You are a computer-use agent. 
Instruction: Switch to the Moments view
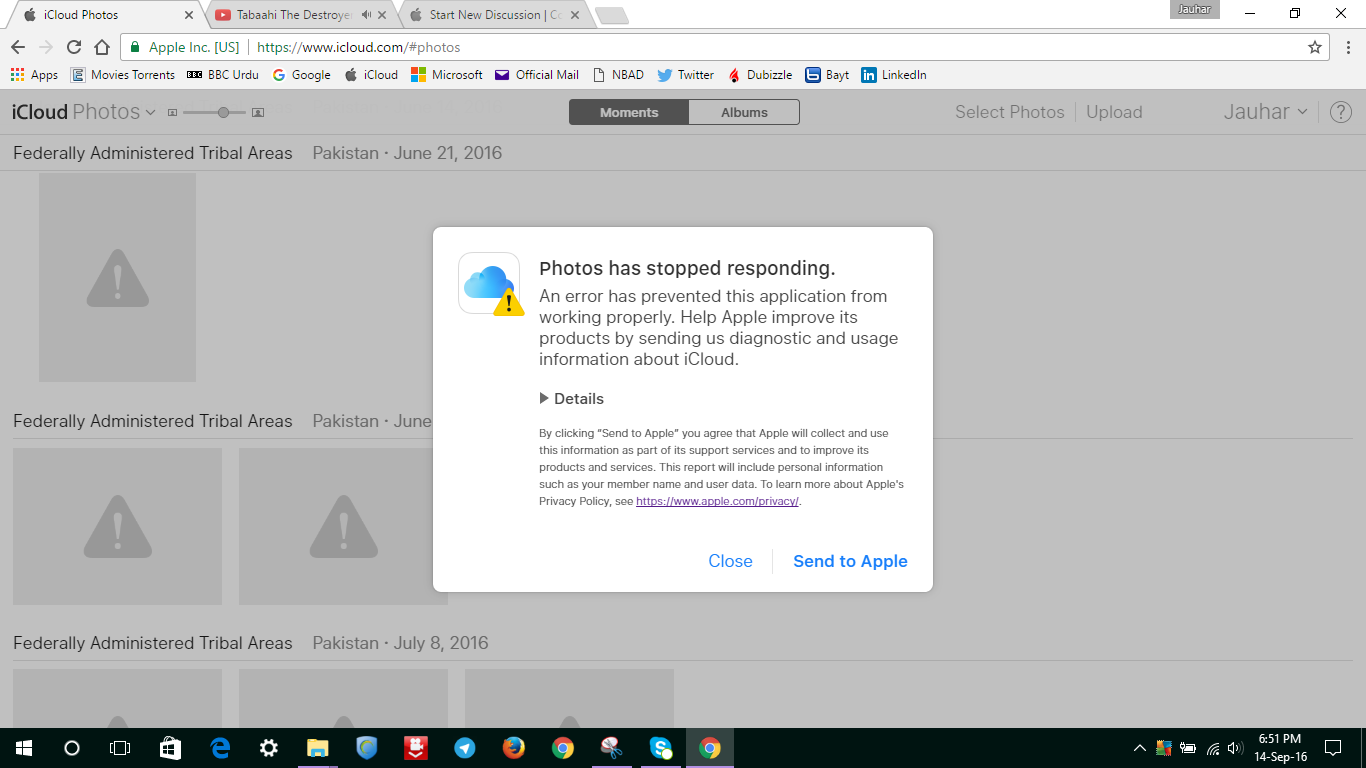tap(629, 112)
